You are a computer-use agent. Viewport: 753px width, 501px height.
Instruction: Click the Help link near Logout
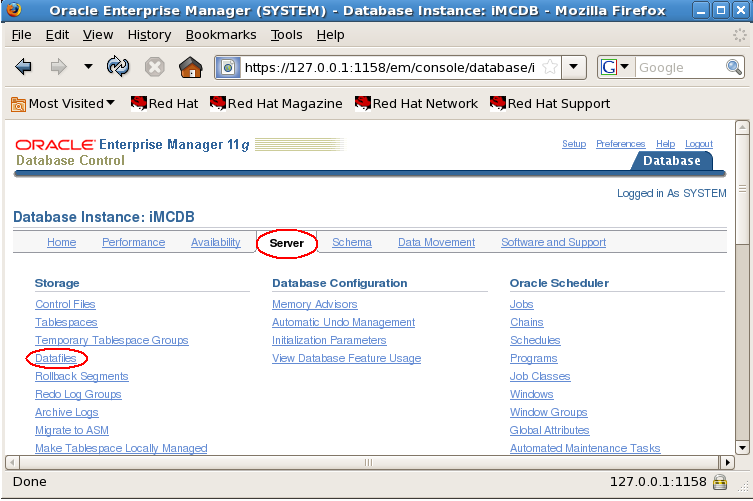665,144
